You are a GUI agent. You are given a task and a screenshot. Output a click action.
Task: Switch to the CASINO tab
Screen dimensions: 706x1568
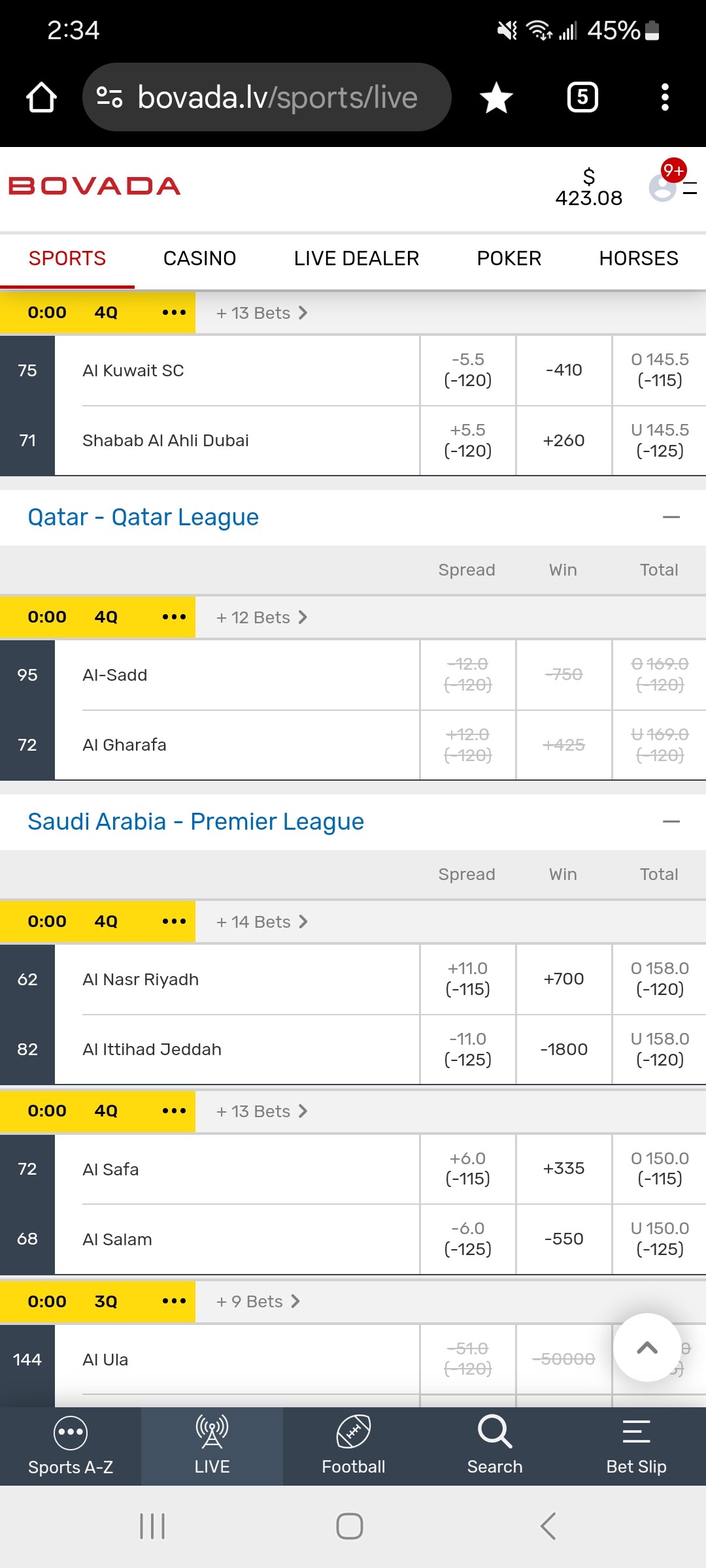point(199,259)
